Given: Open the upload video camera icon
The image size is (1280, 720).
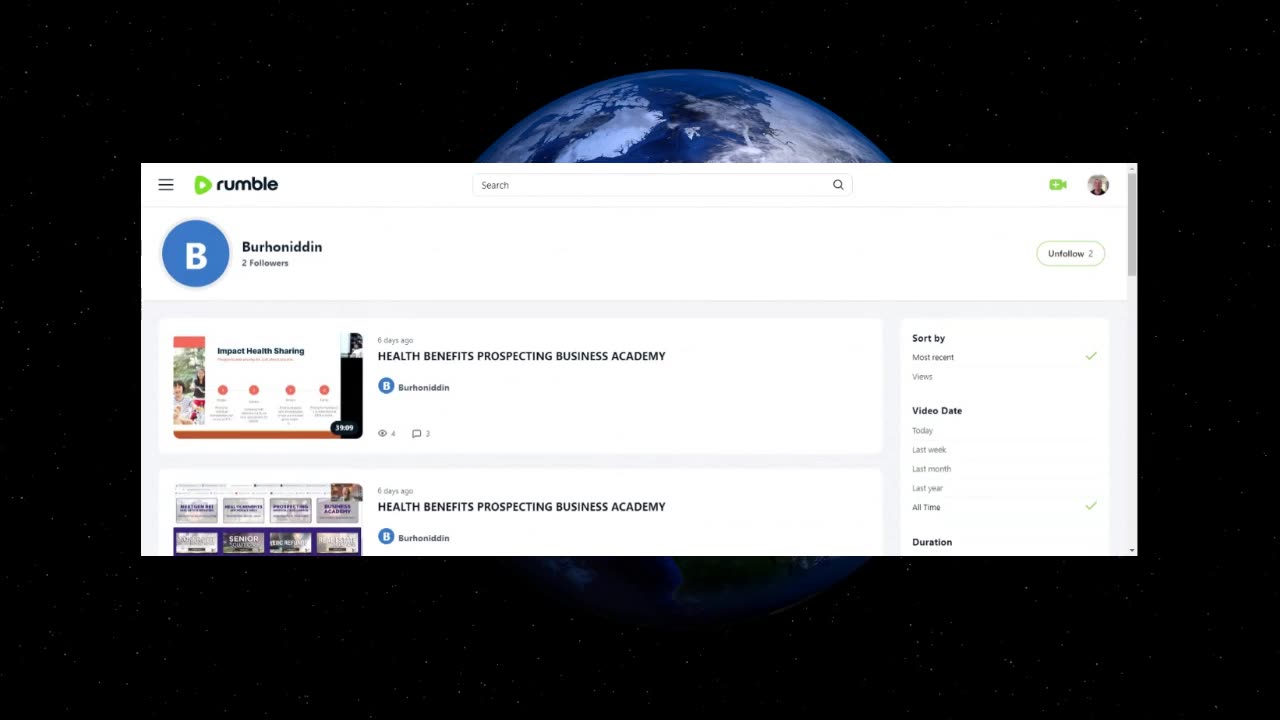Looking at the screenshot, I should tap(1058, 185).
